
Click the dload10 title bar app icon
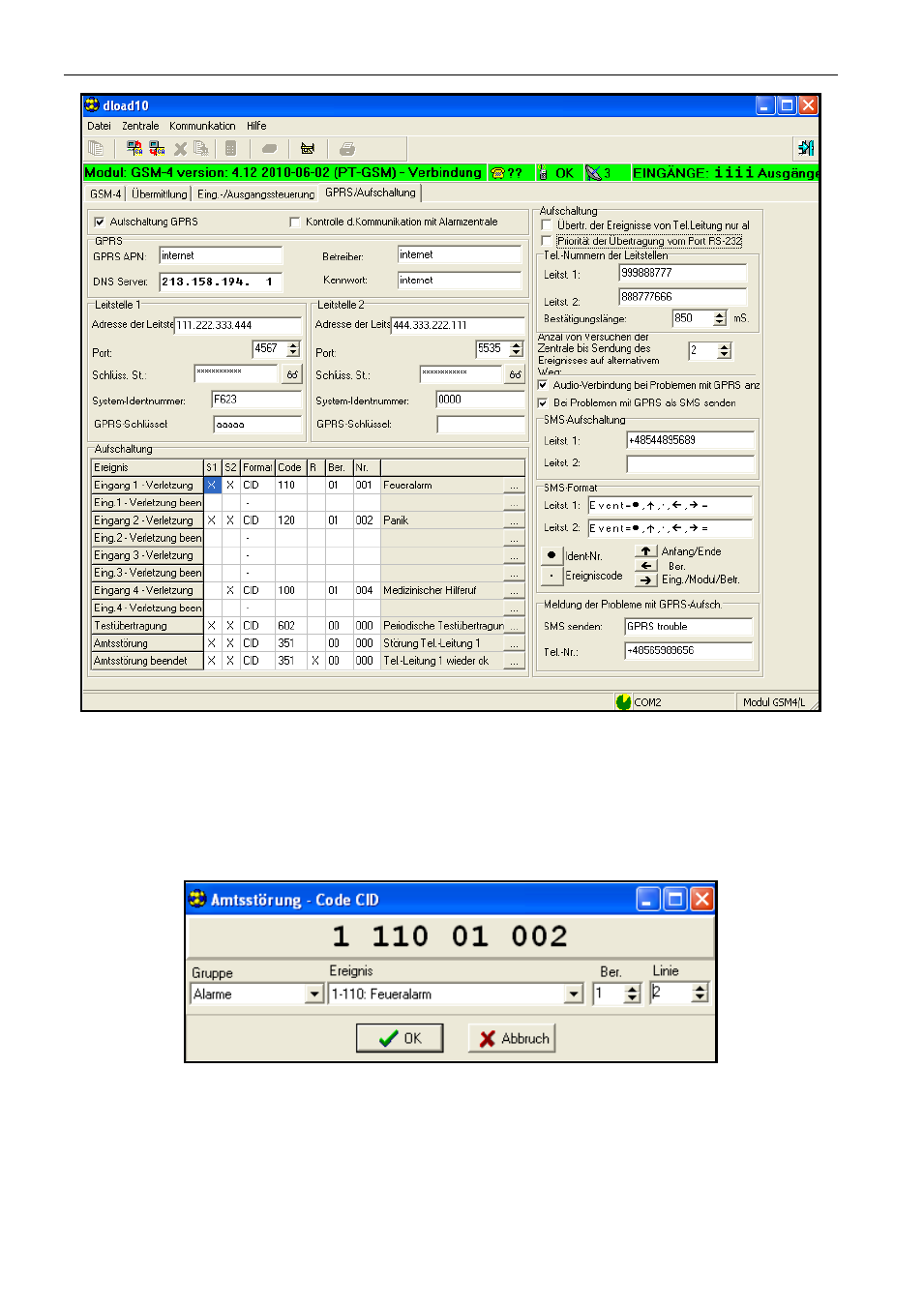click(92, 105)
